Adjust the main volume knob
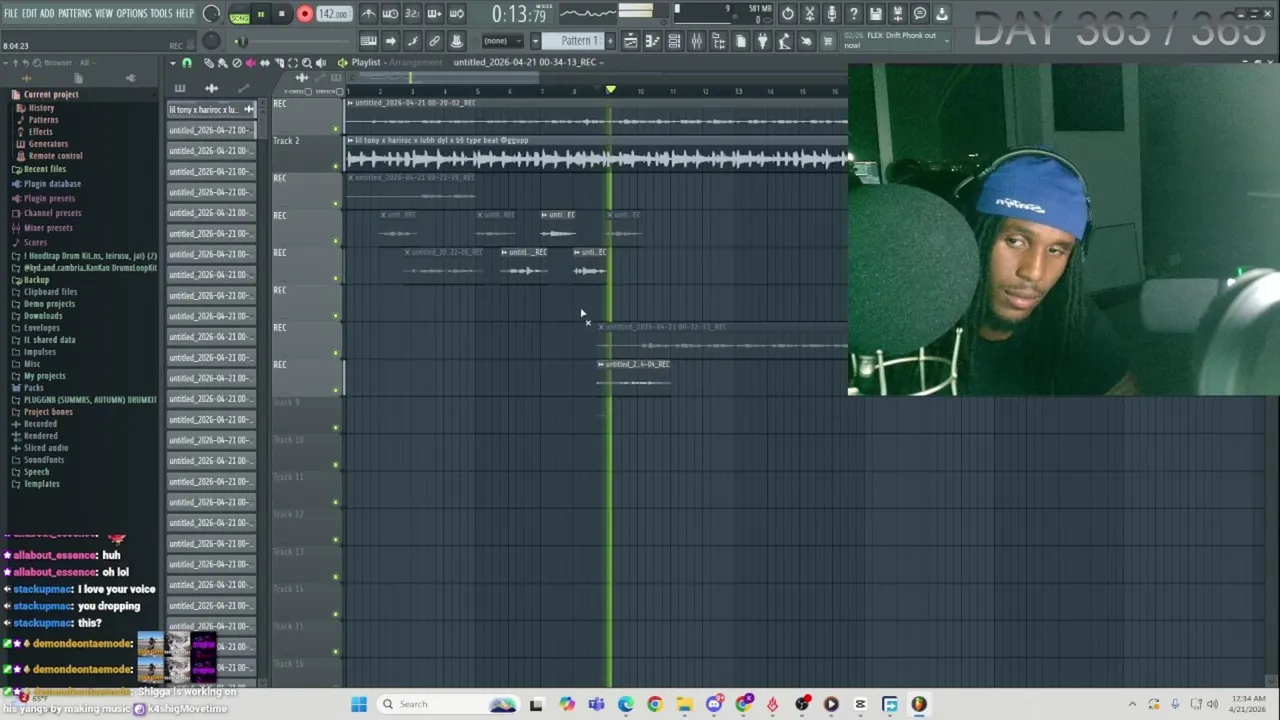Screen dimensions: 1280x720 [211, 14]
